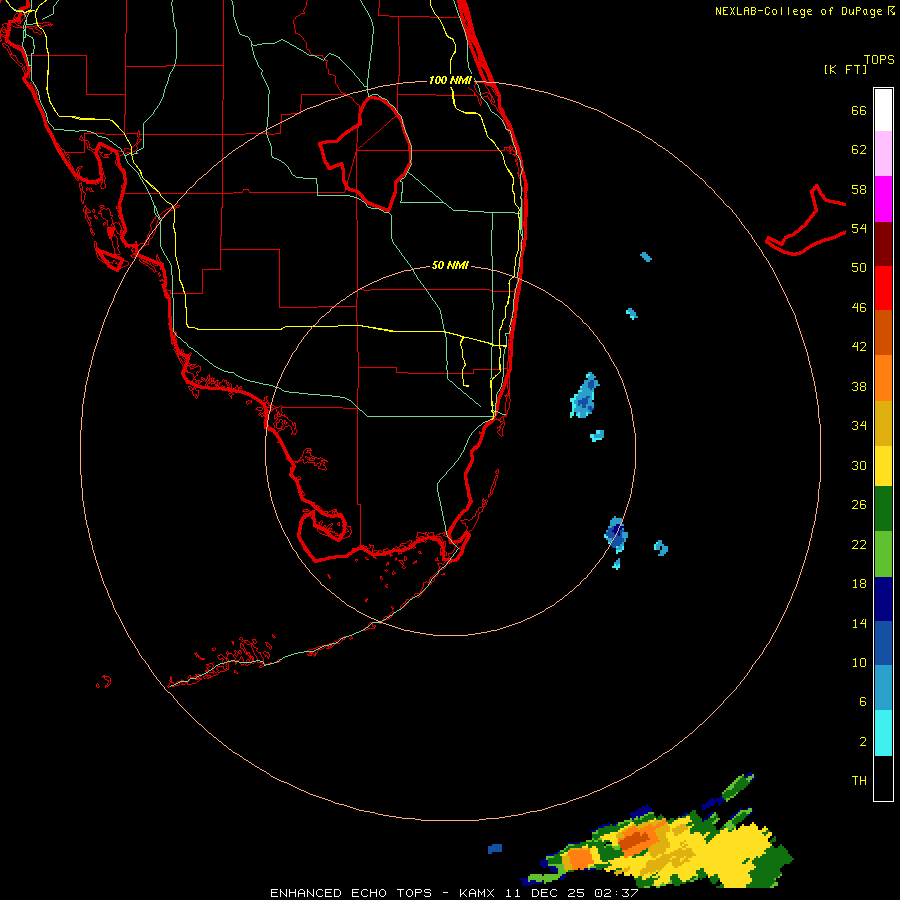Screen dimensions: 900x900
Task: Click the 6 legend value
Action: [x=863, y=702]
